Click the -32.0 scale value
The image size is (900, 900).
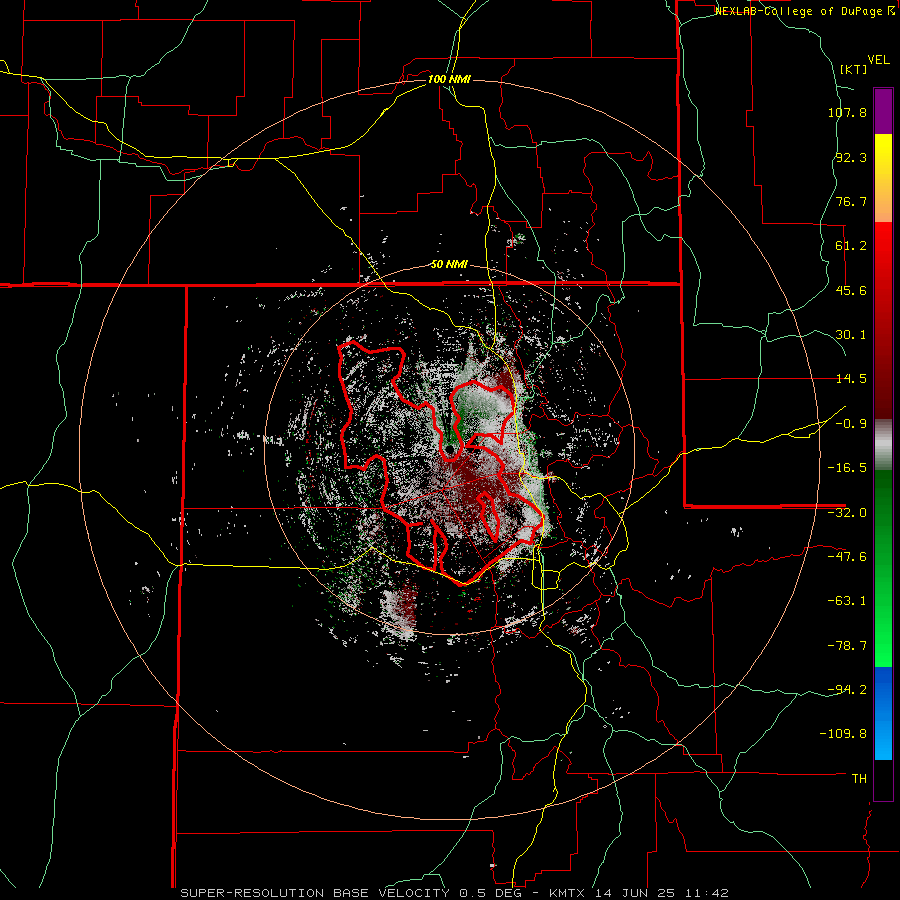[x=847, y=513]
